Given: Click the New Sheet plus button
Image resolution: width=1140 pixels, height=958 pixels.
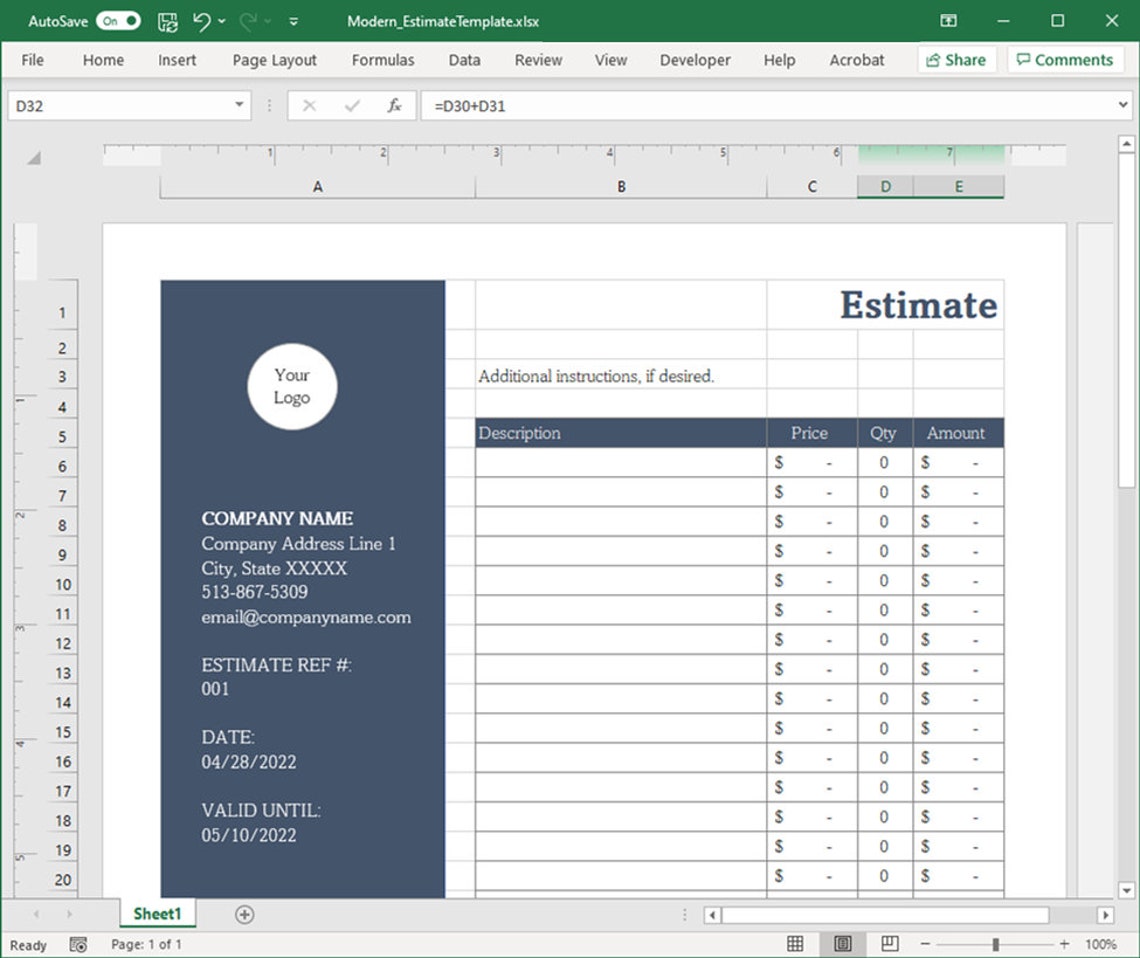Looking at the screenshot, I should pos(243,914).
